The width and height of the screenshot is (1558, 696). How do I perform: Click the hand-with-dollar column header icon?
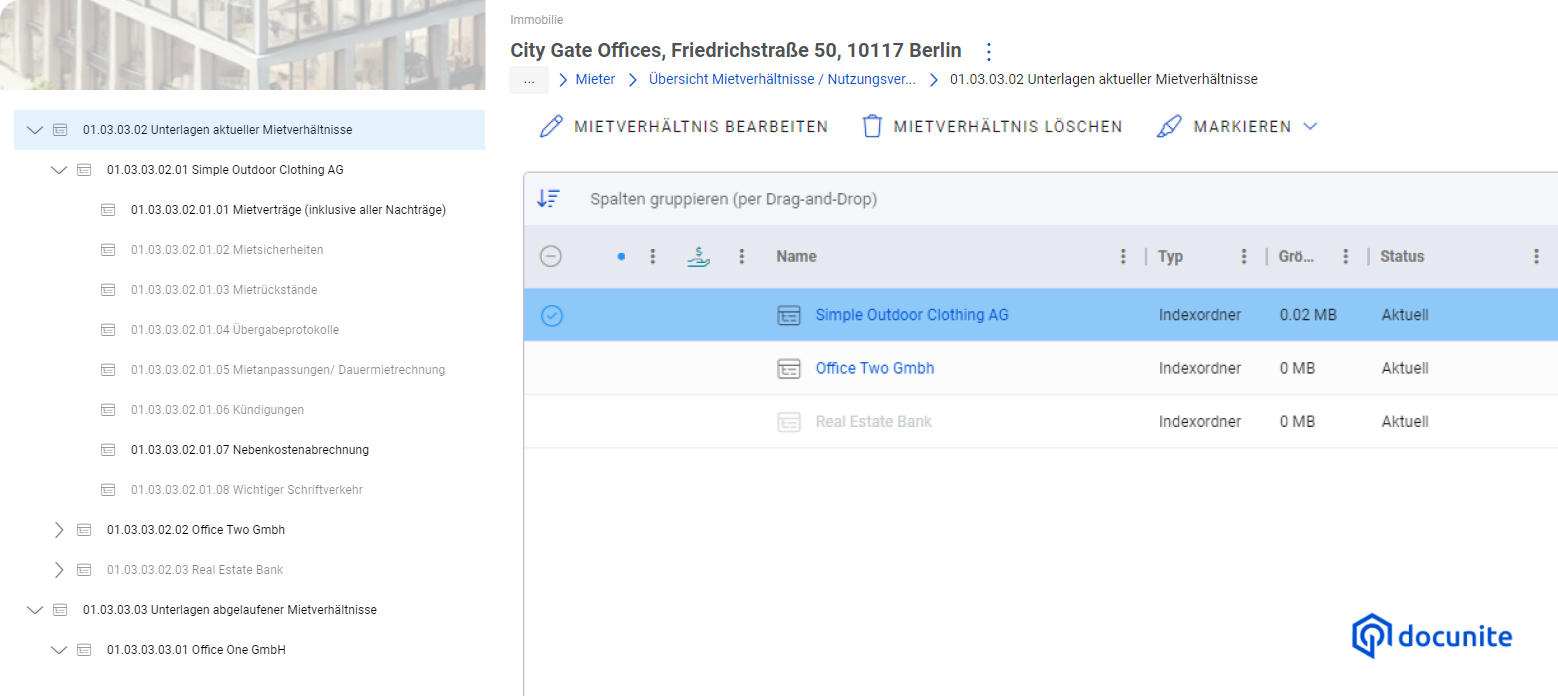click(699, 257)
